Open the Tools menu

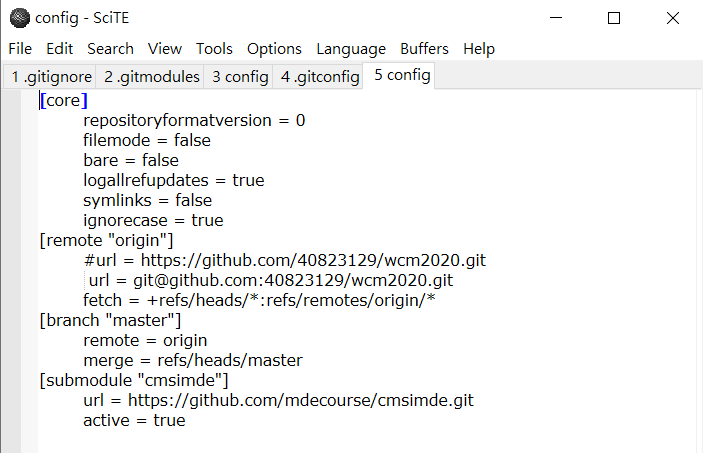click(214, 48)
